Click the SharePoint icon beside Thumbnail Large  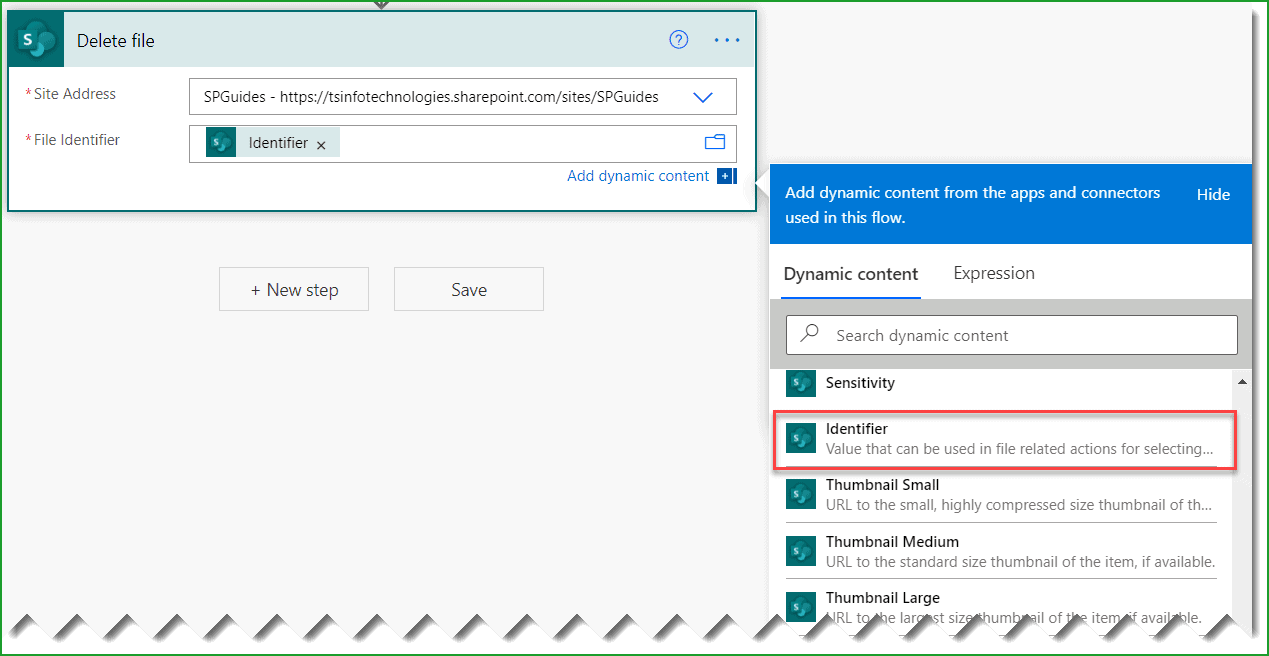(801, 606)
